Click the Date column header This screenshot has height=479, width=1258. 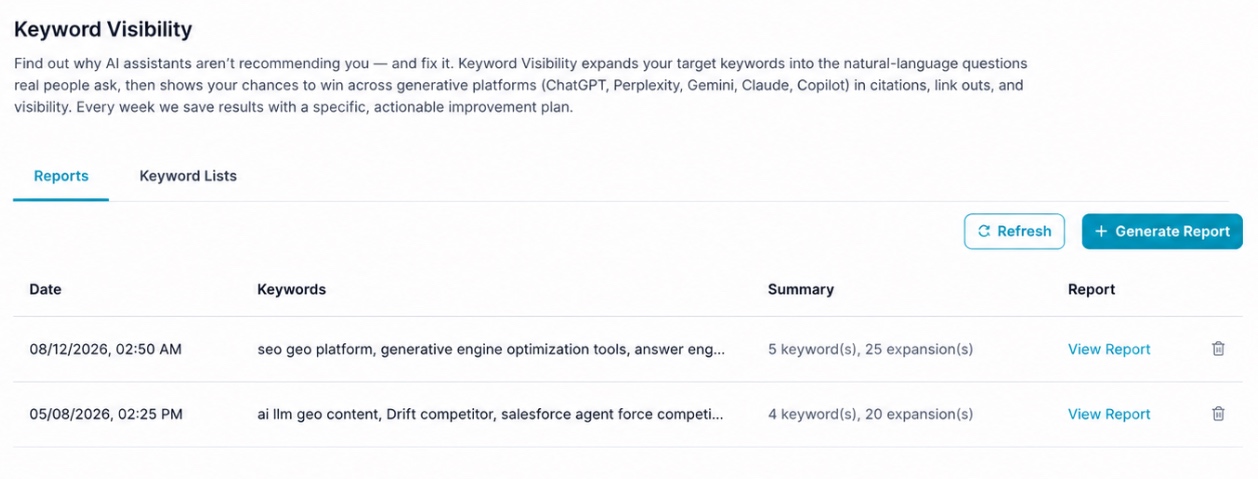(45, 289)
